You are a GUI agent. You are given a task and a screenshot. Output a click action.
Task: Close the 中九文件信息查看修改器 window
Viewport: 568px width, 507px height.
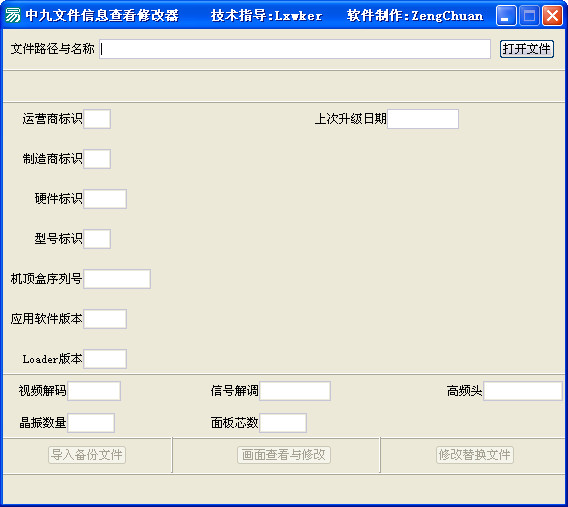coord(552,16)
